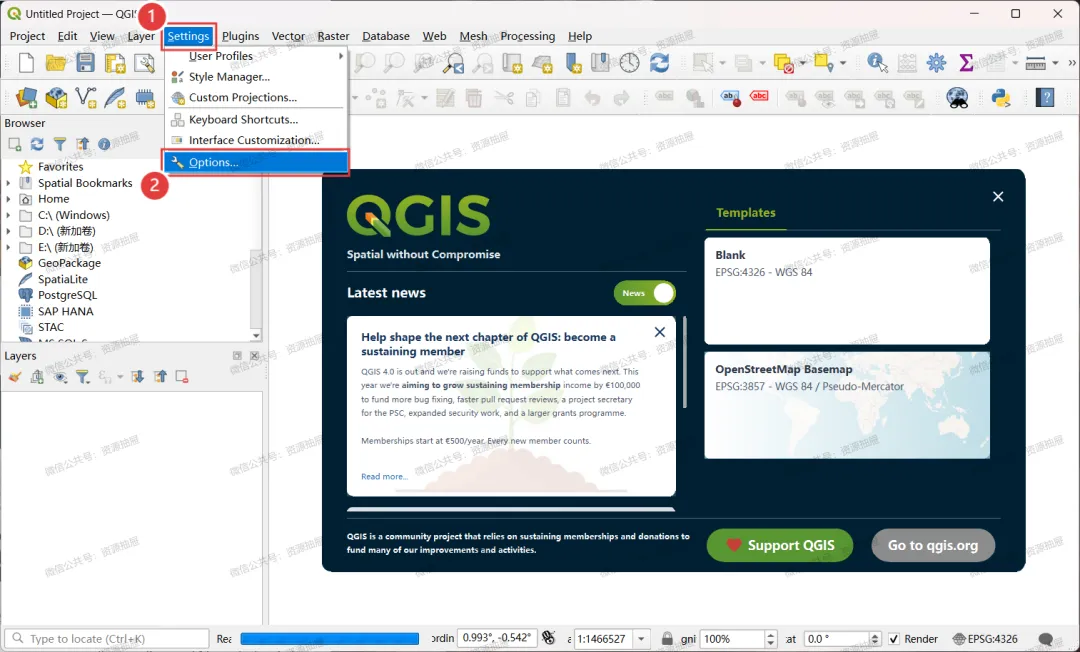Open the Layout Manager icon with a wrench
The image size is (1080, 652).
(144, 63)
